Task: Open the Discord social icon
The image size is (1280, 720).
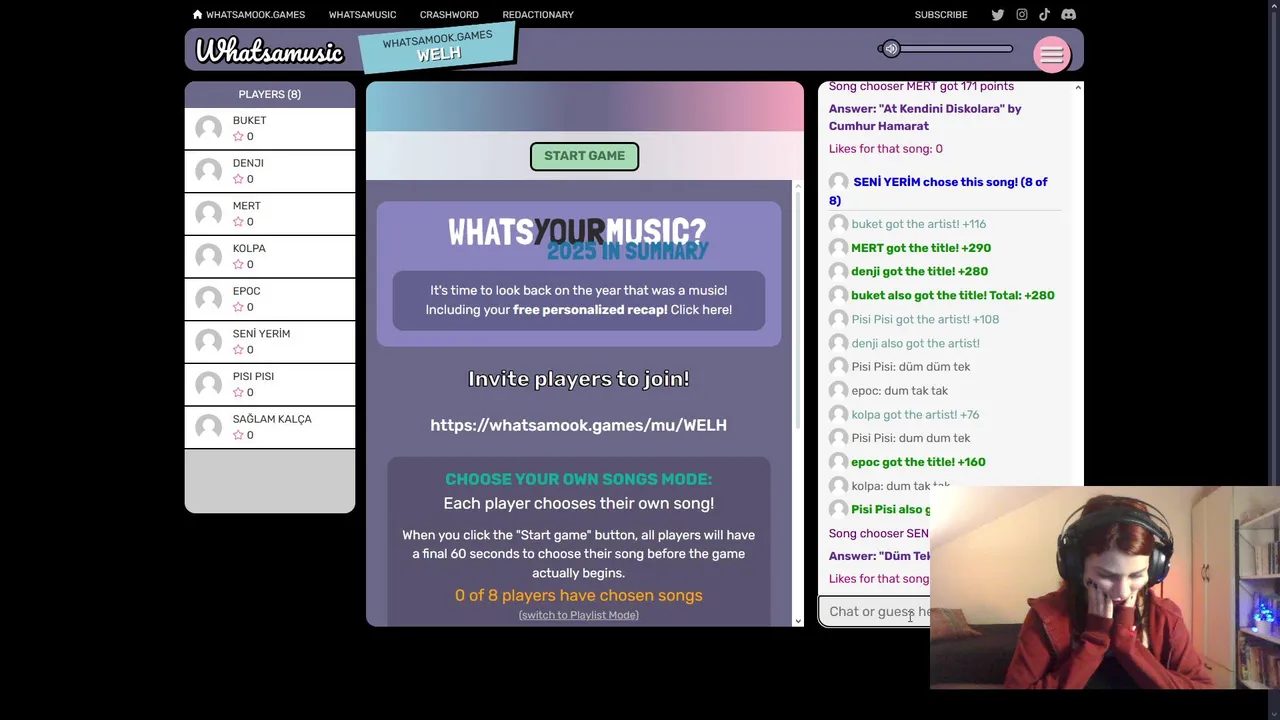Action: 1068,14
